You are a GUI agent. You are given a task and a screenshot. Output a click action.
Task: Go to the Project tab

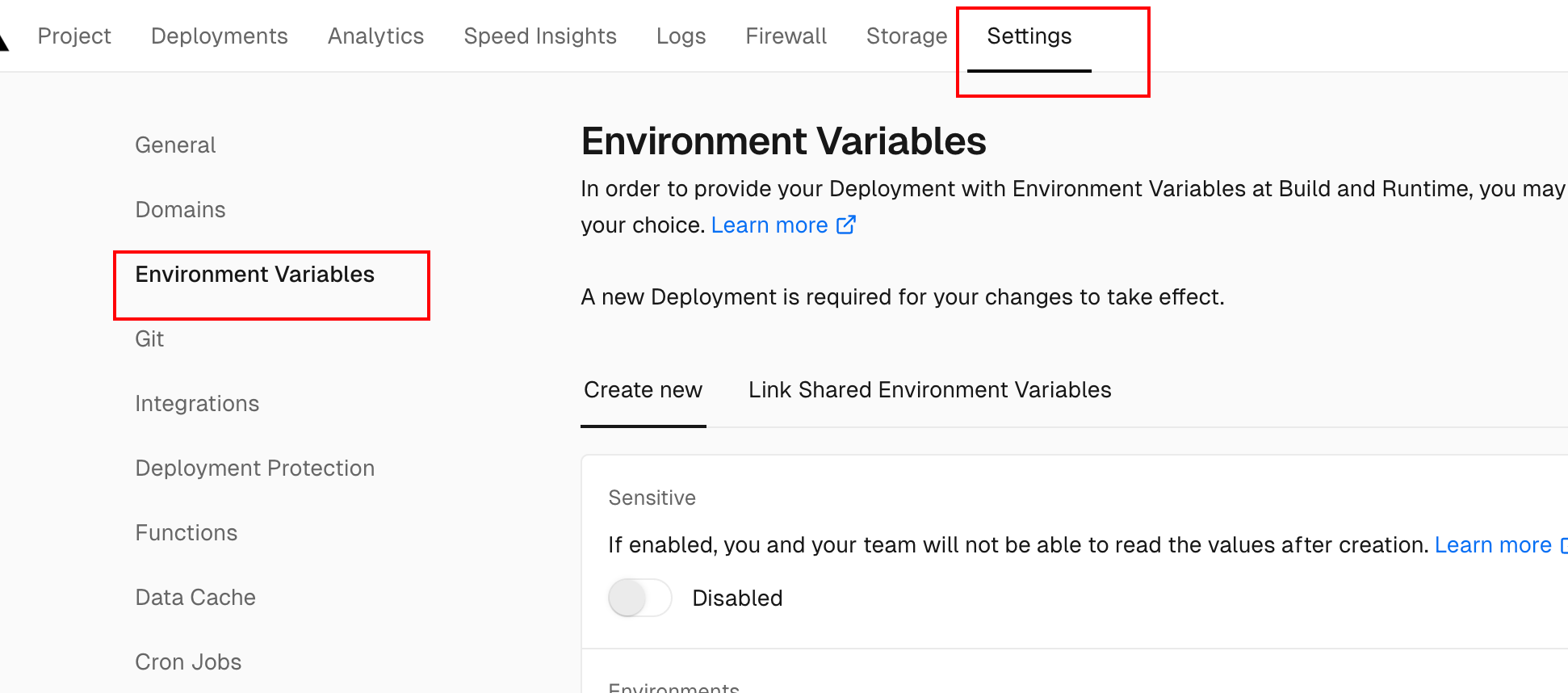(74, 36)
